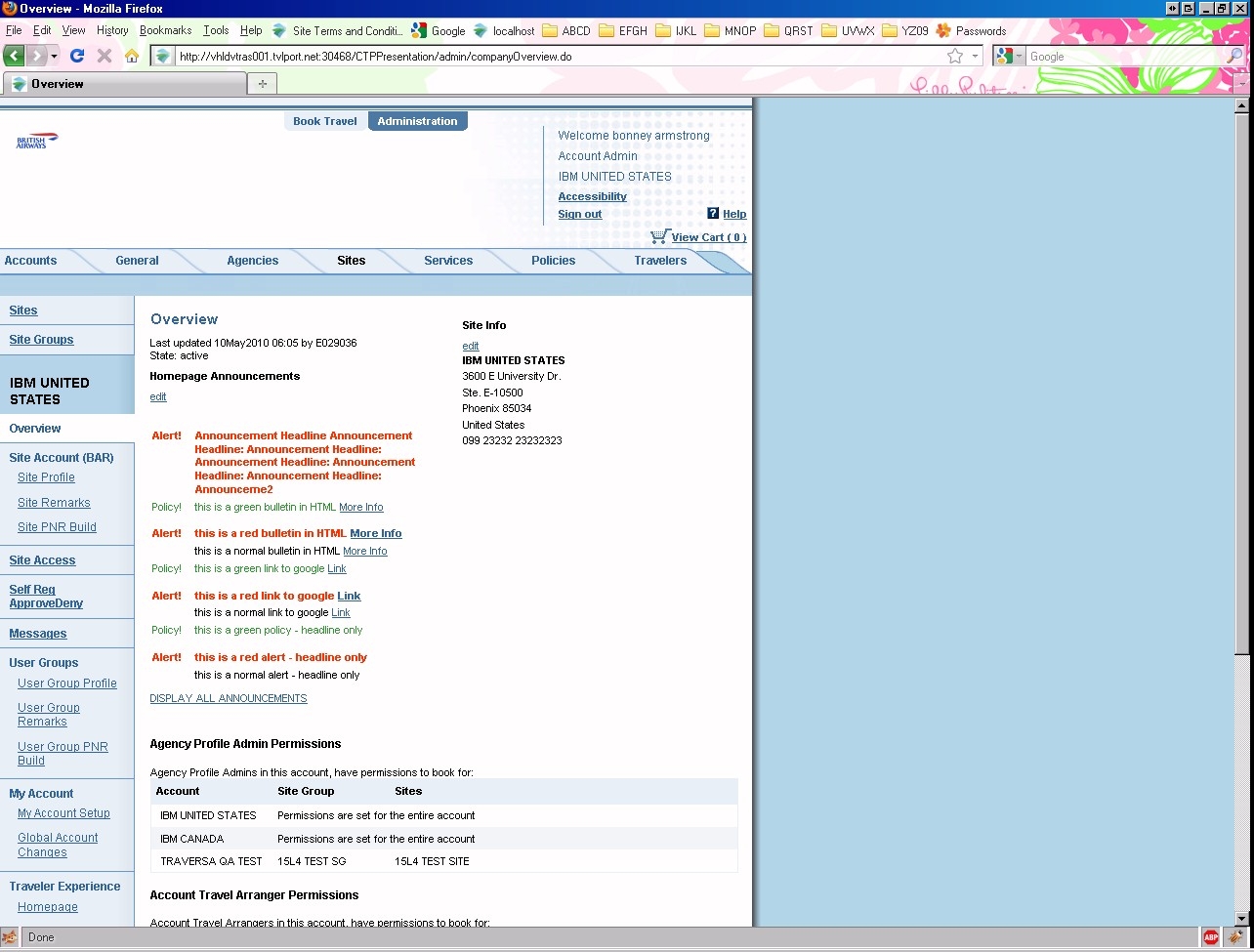Click the Home icon in the navigation toolbar
This screenshot has height=952, width=1254.
click(132, 56)
